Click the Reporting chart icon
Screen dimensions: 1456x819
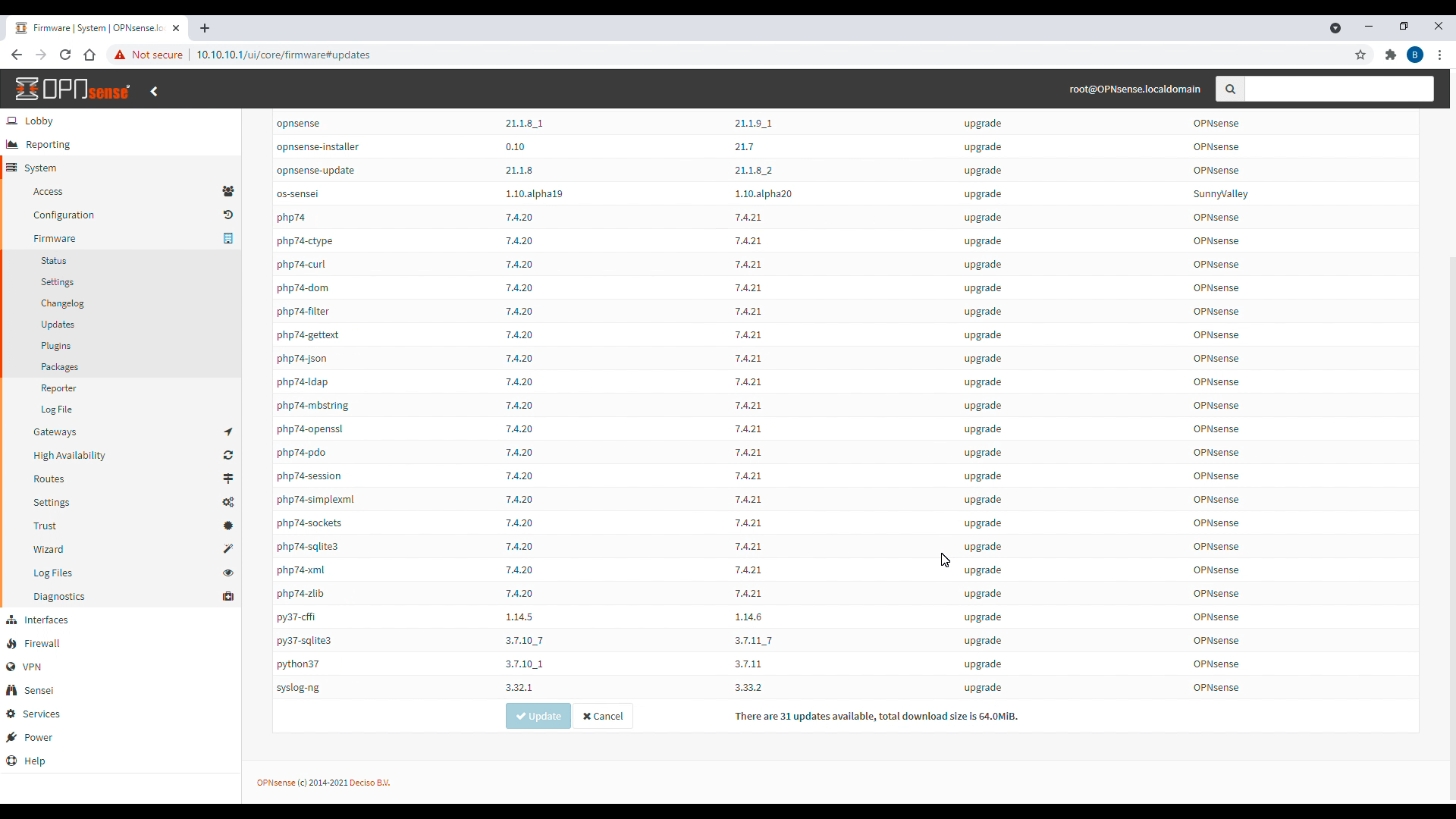tap(12, 144)
